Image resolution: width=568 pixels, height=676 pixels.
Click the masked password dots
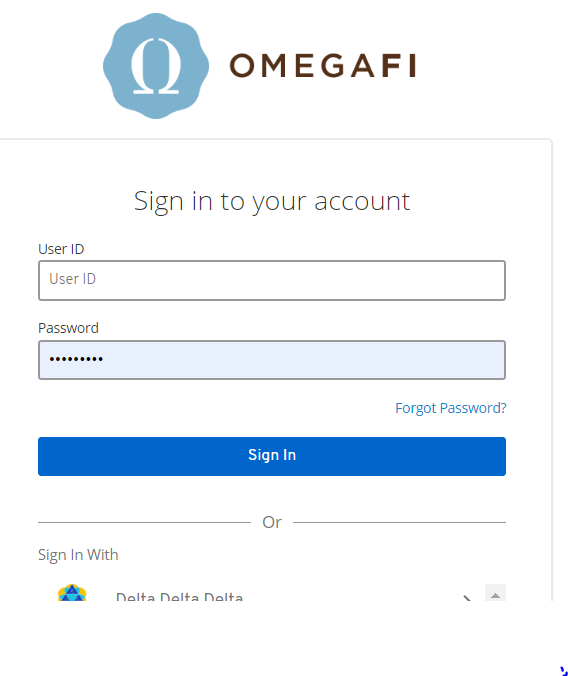[x=76, y=359]
